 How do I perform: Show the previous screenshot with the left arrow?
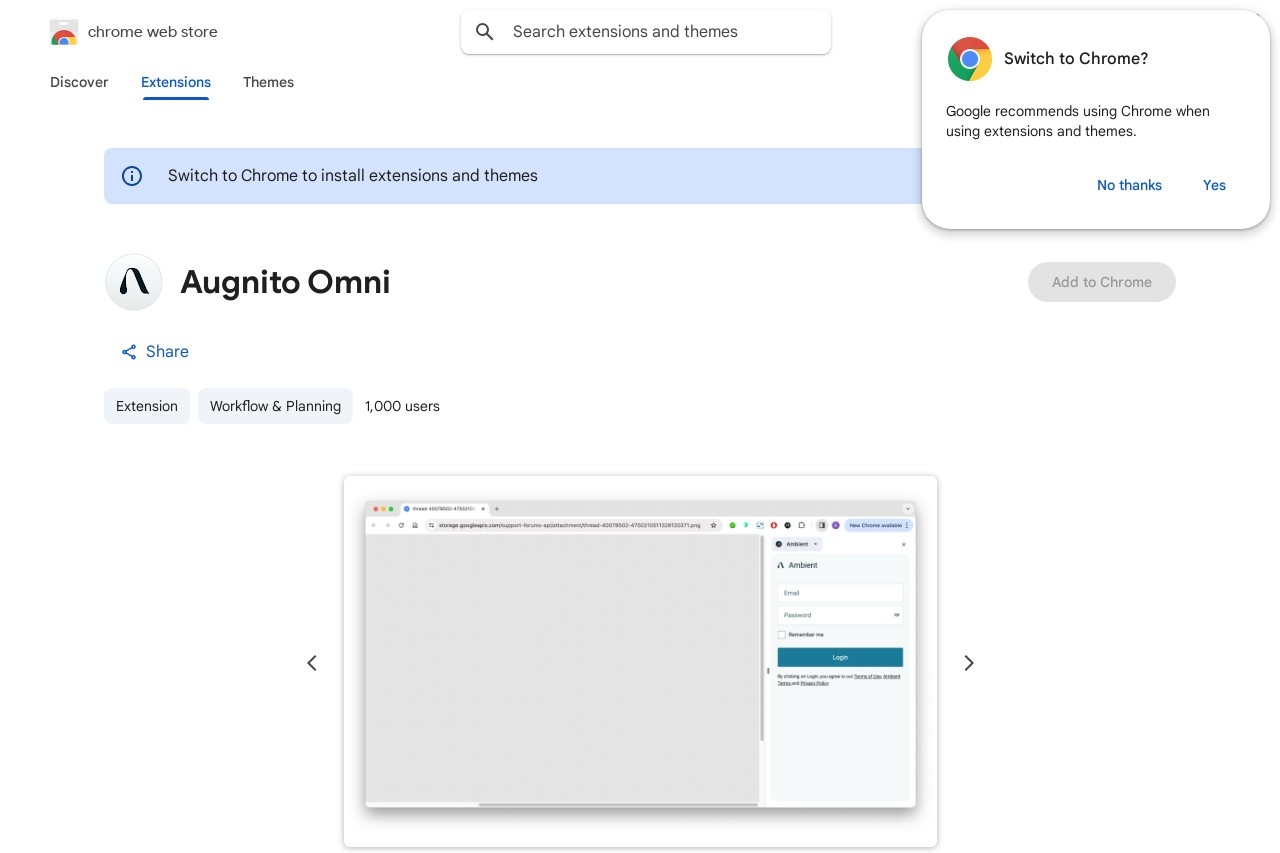[312, 663]
